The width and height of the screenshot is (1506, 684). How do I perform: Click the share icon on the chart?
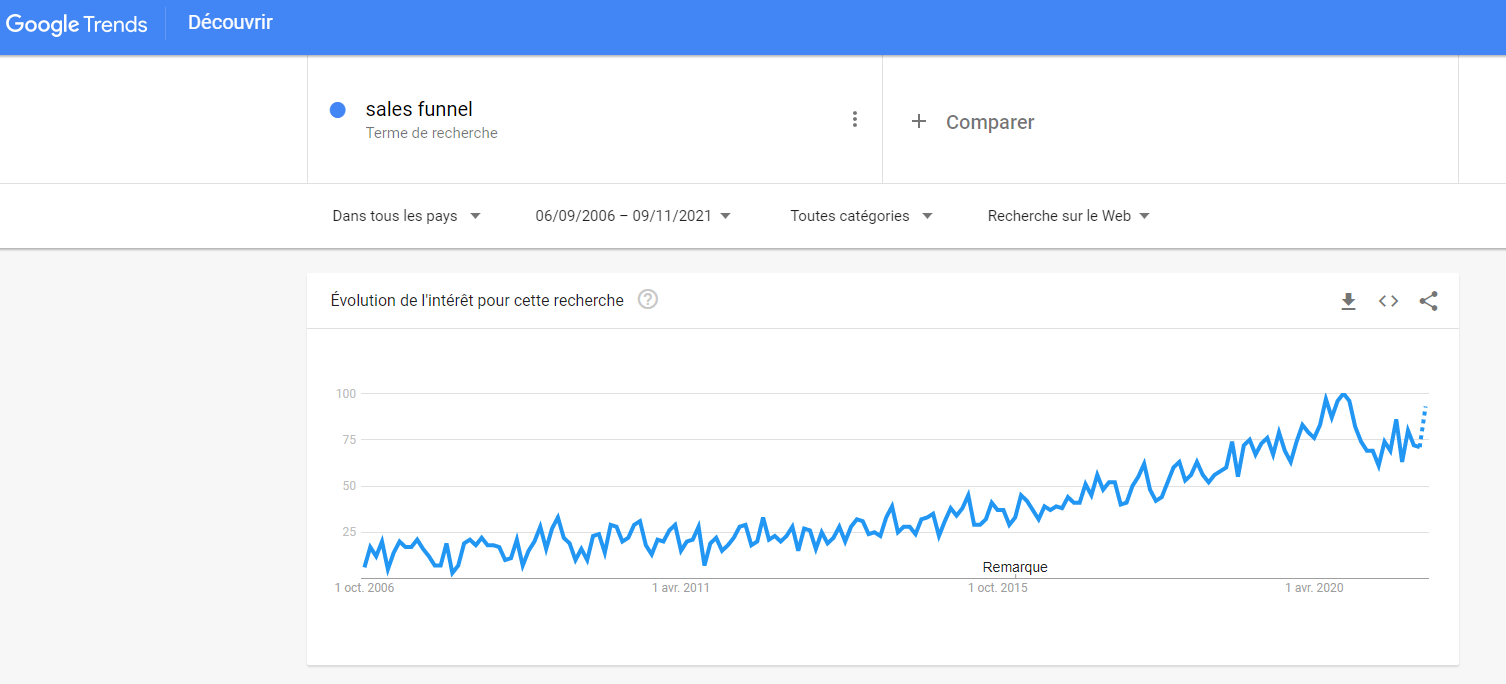pos(1428,301)
